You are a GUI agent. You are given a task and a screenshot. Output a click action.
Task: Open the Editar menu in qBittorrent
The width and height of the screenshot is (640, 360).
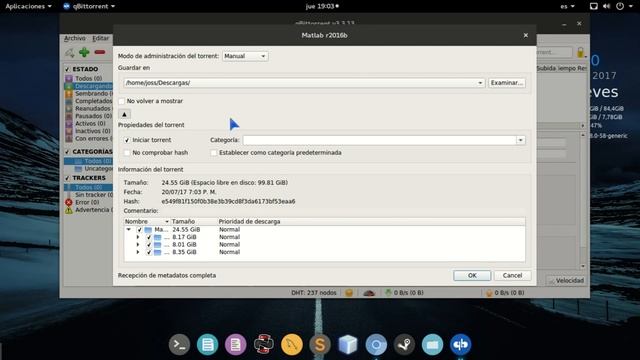pos(100,38)
